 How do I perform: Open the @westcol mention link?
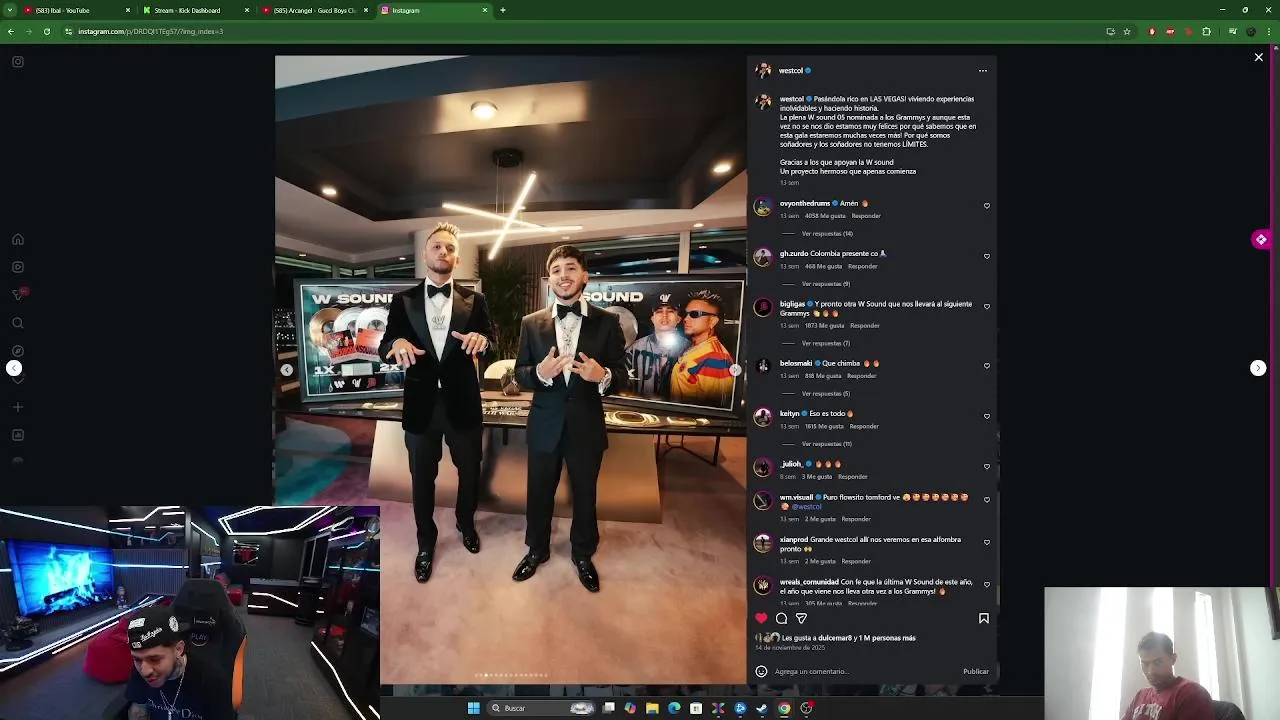coord(807,507)
